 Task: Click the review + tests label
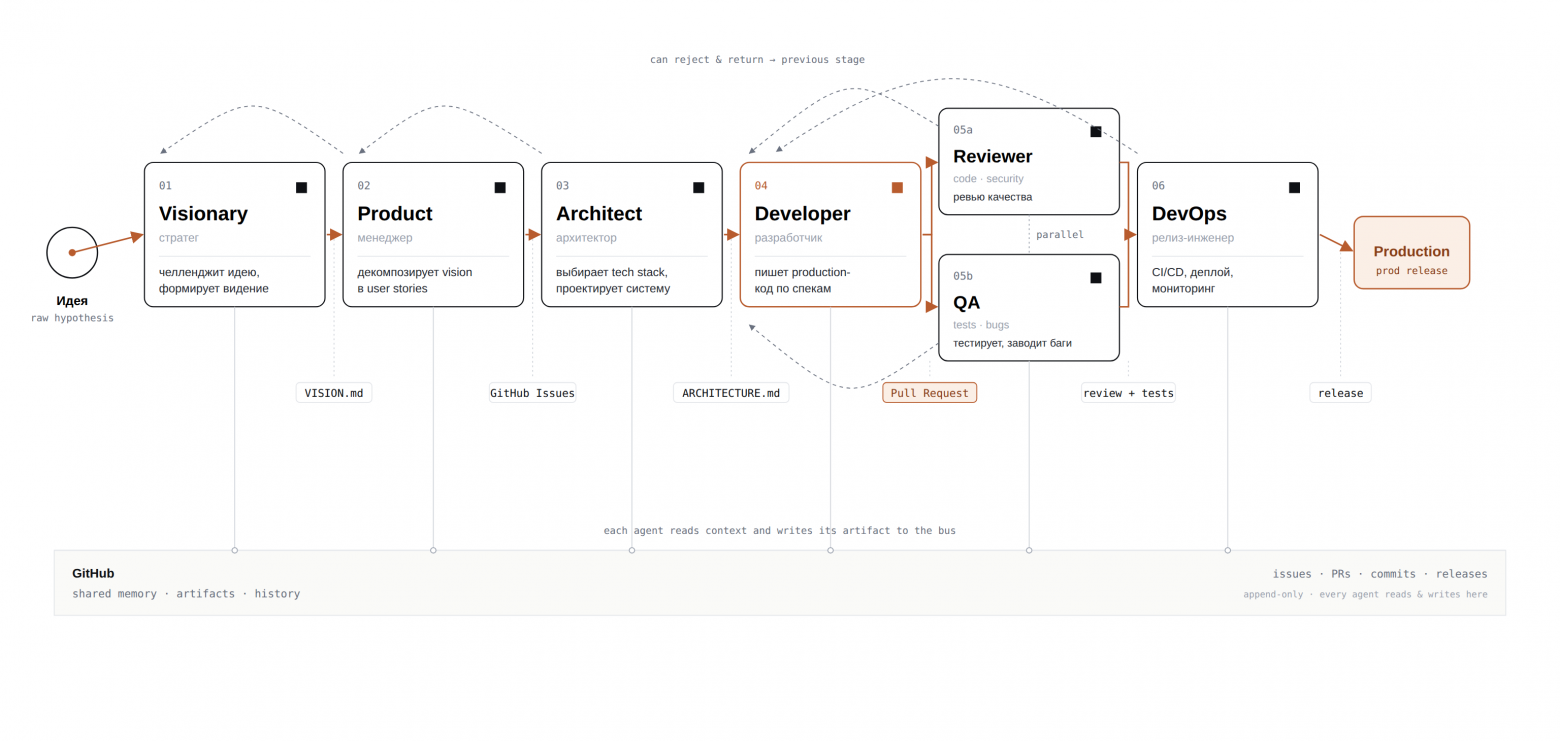(x=1127, y=393)
